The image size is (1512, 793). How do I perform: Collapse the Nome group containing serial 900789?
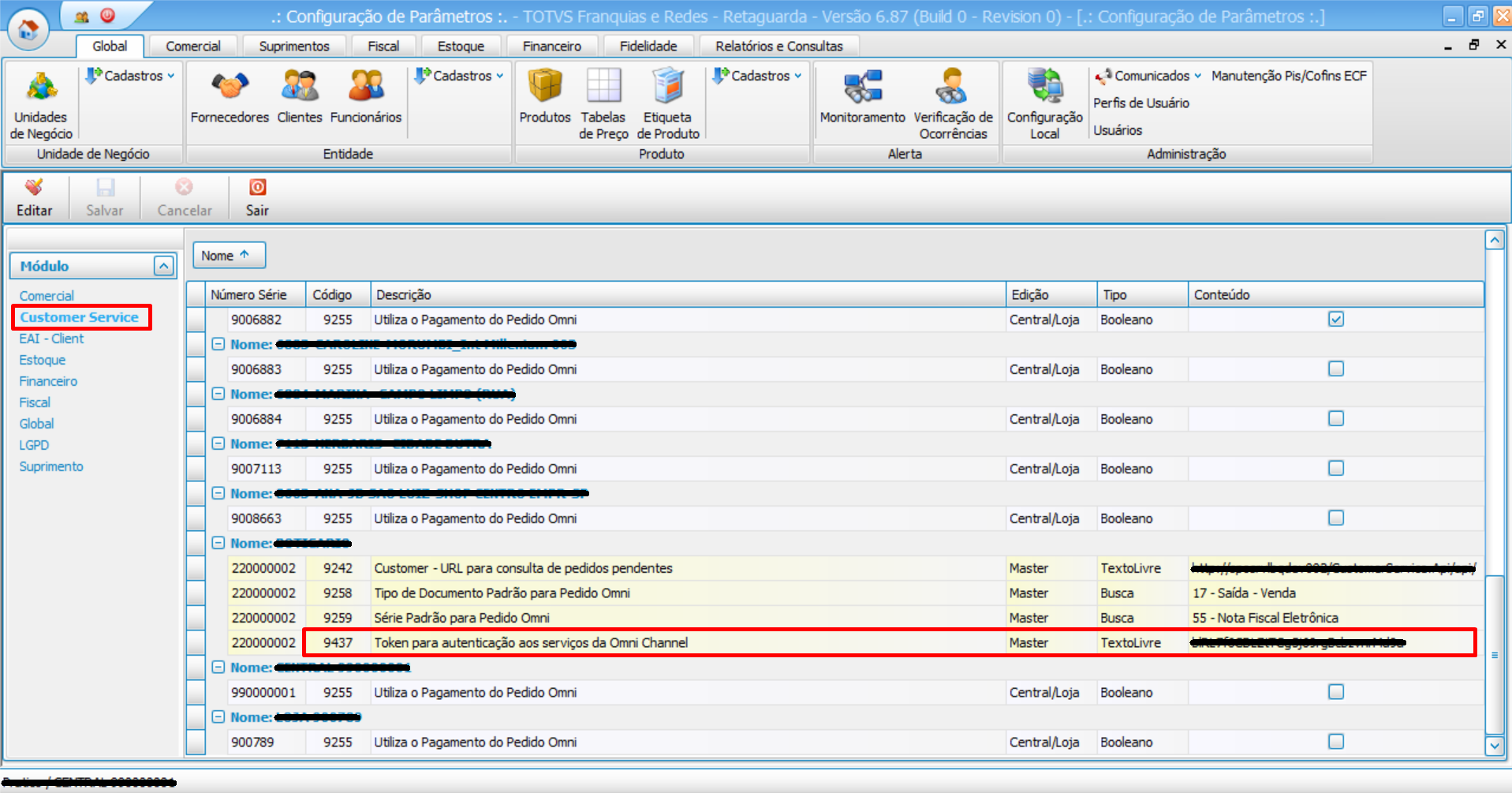pyautogui.click(x=218, y=717)
